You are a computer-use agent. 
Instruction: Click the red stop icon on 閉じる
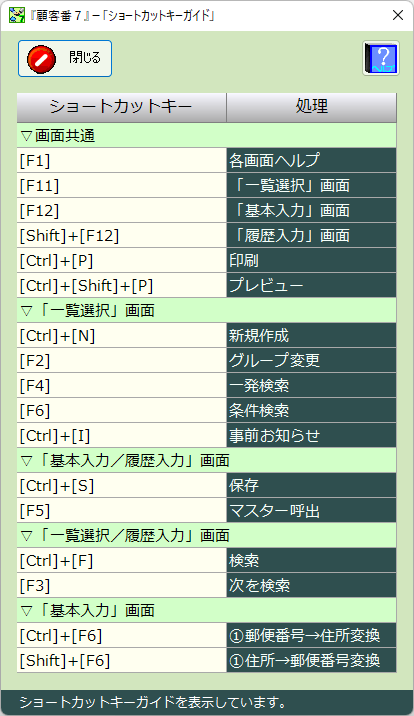click(41, 59)
